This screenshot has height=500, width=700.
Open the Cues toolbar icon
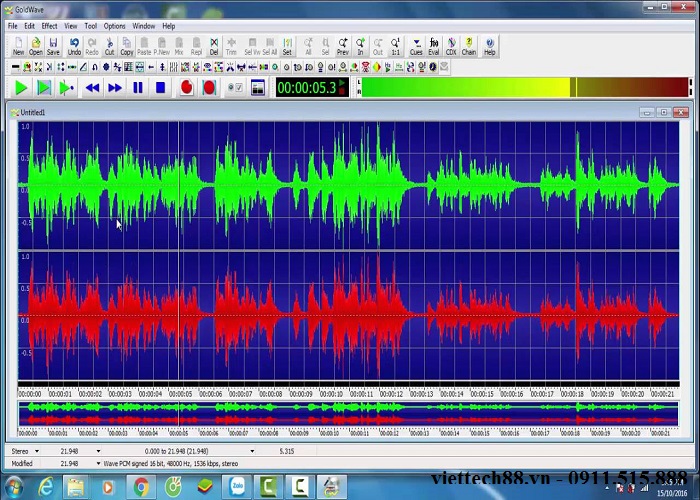click(x=416, y=46)
